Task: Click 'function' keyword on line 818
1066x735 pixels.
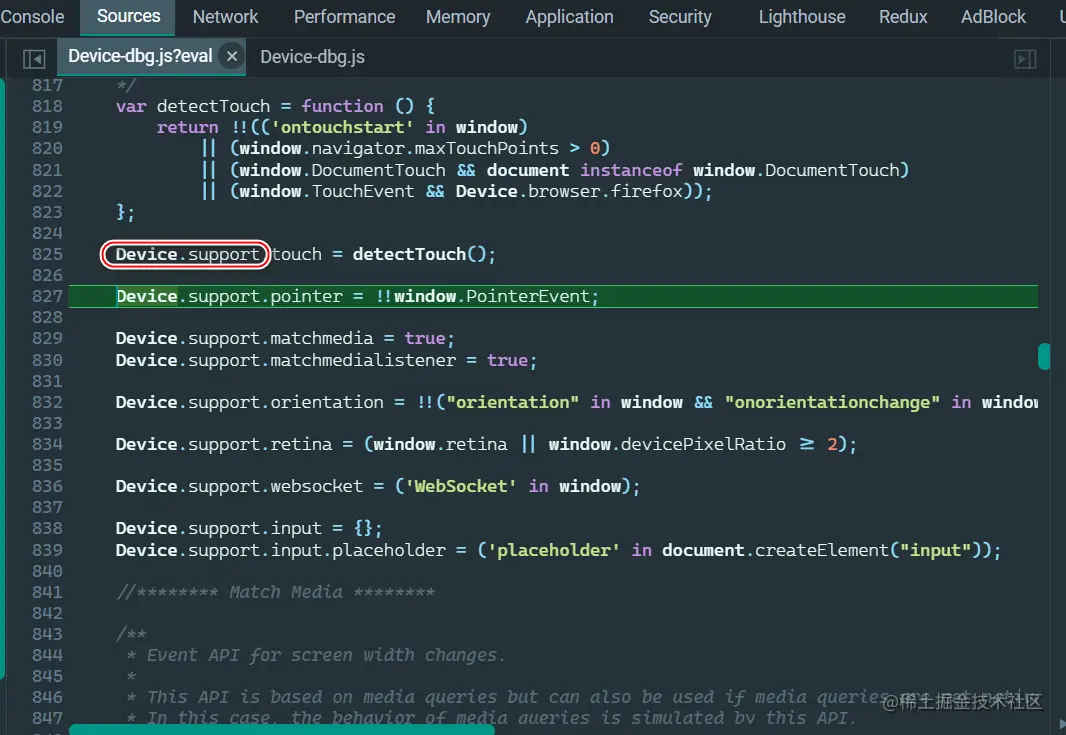Action: click(x=342, y=106)
